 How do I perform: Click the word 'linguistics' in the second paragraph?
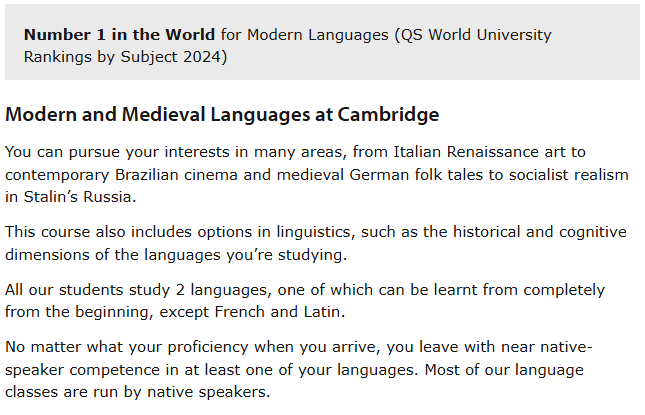point(314,233)
